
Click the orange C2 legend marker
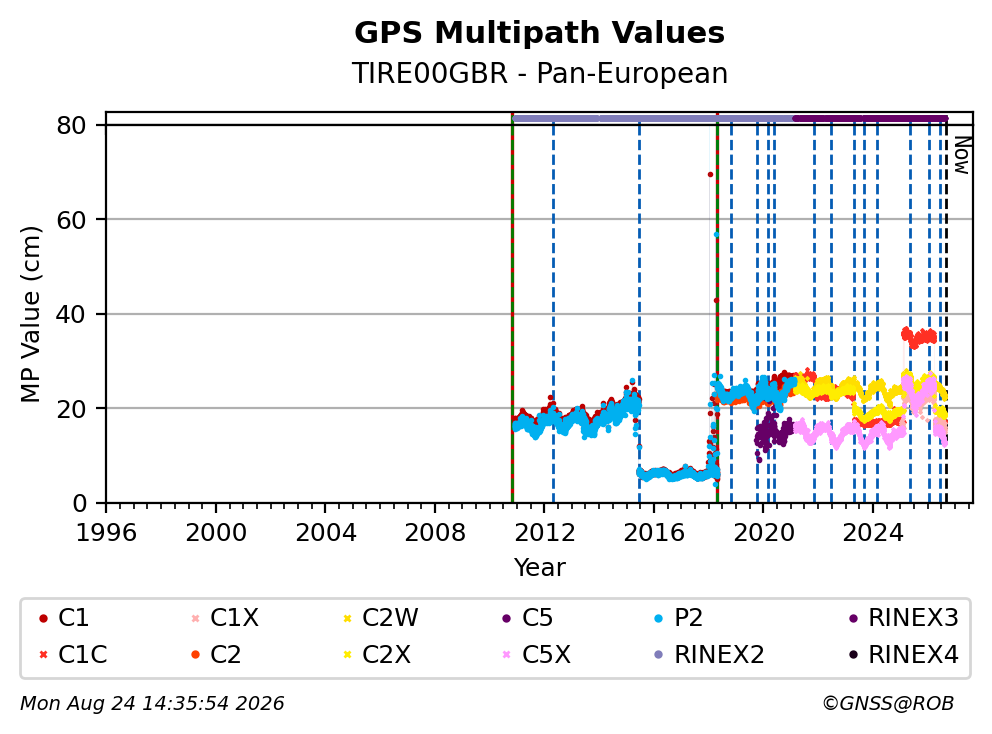tap(195, 655)
